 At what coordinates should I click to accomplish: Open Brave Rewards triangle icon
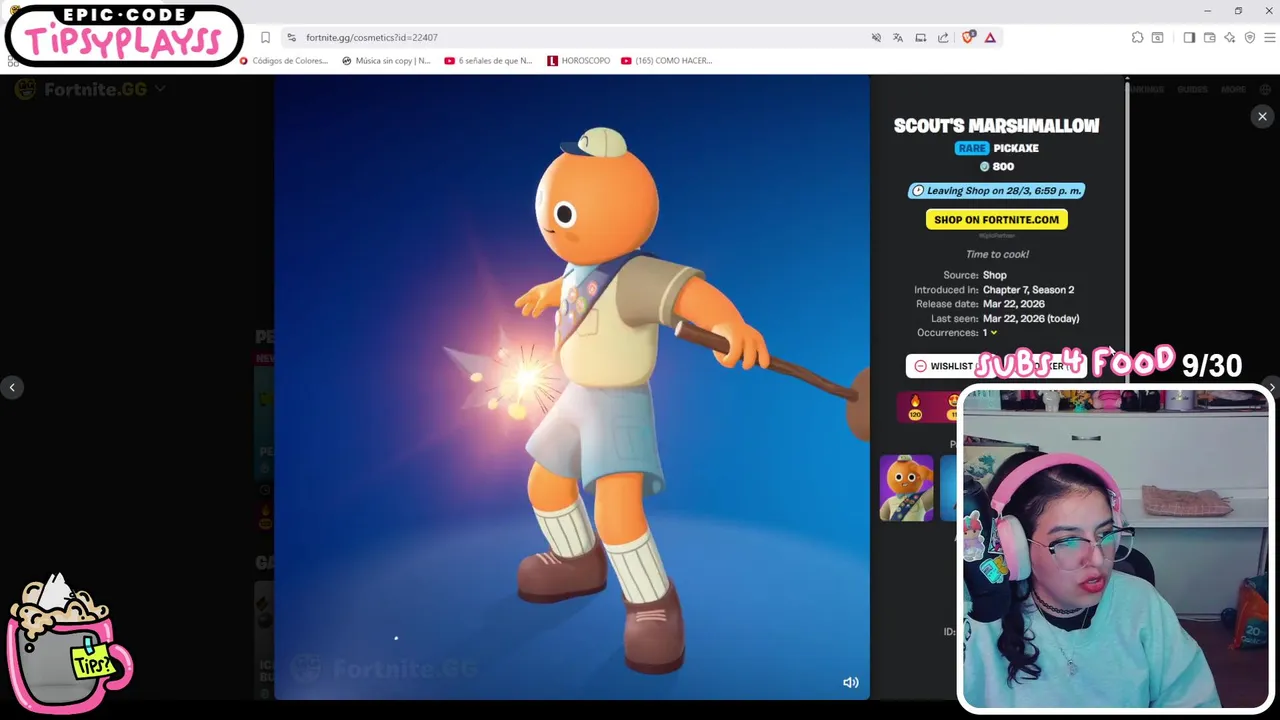click(x=990, y=37)
